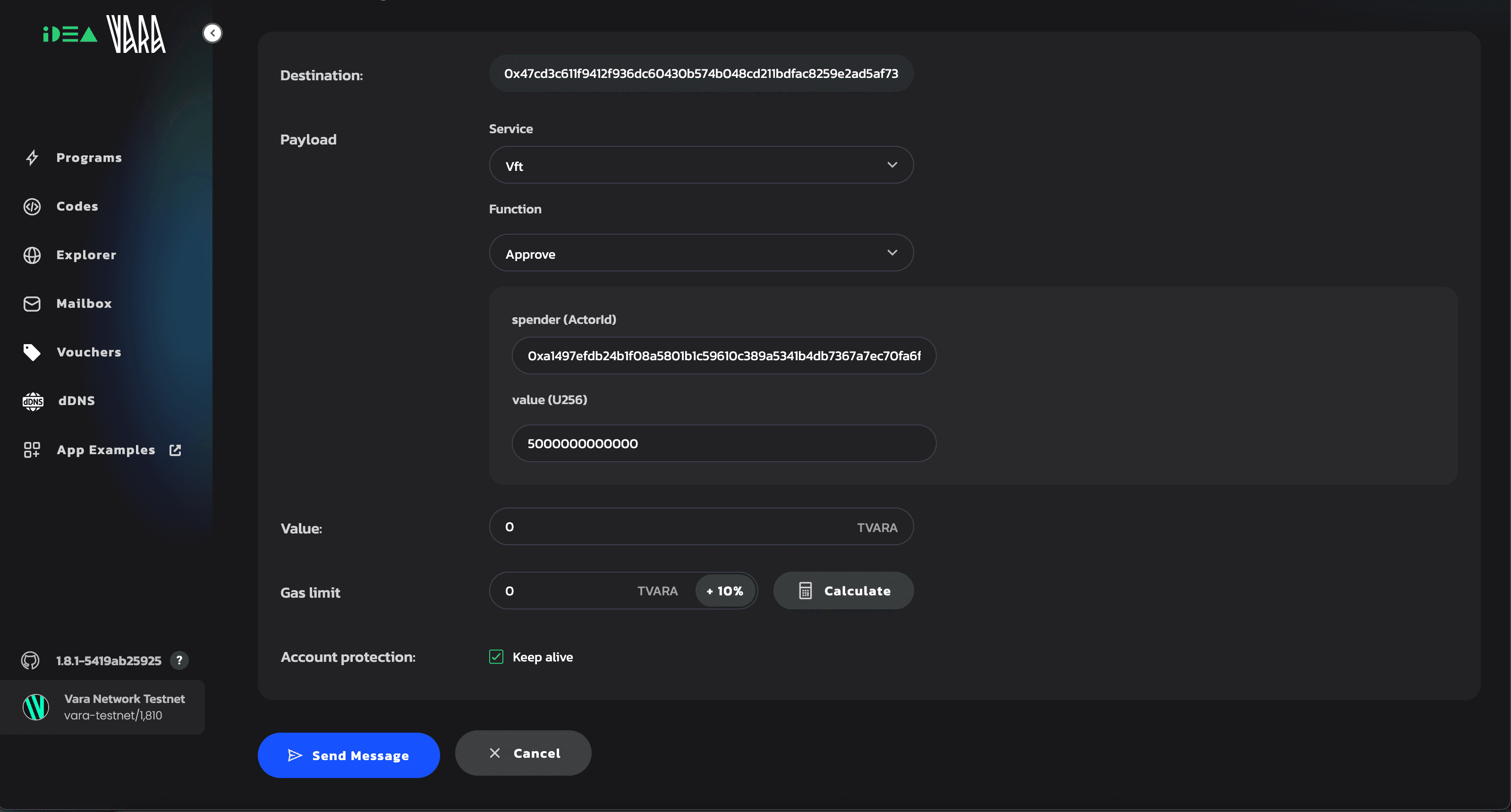The width and height of the screenshot is (1511, 812).
Task: Collapse the sidebar with arrow button
Action: coord(212,33)
